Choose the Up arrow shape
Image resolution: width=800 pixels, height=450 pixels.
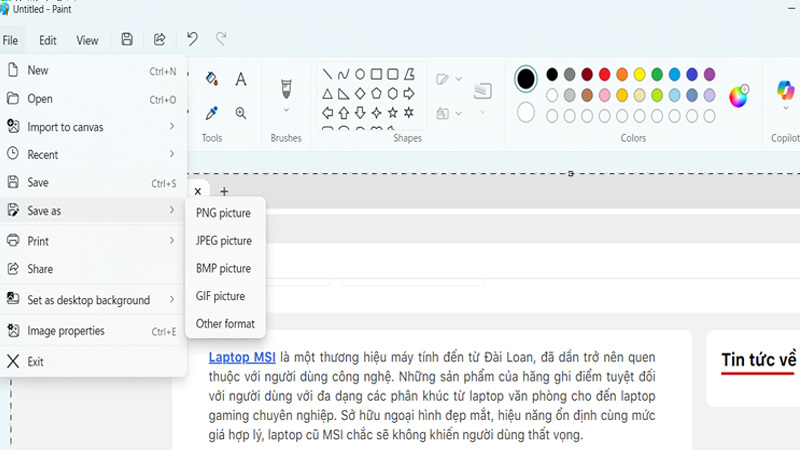click(x=344, y=113)
